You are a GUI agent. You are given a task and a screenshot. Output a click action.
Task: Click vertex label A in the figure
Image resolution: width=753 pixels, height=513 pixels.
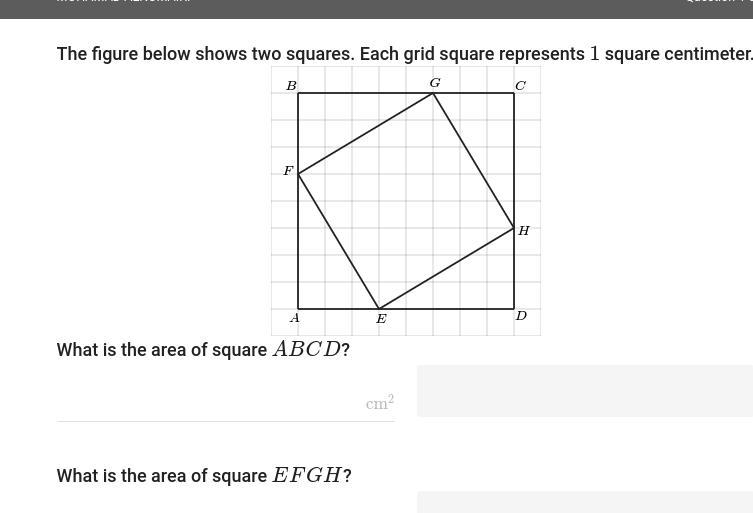[x=294, y=318]
